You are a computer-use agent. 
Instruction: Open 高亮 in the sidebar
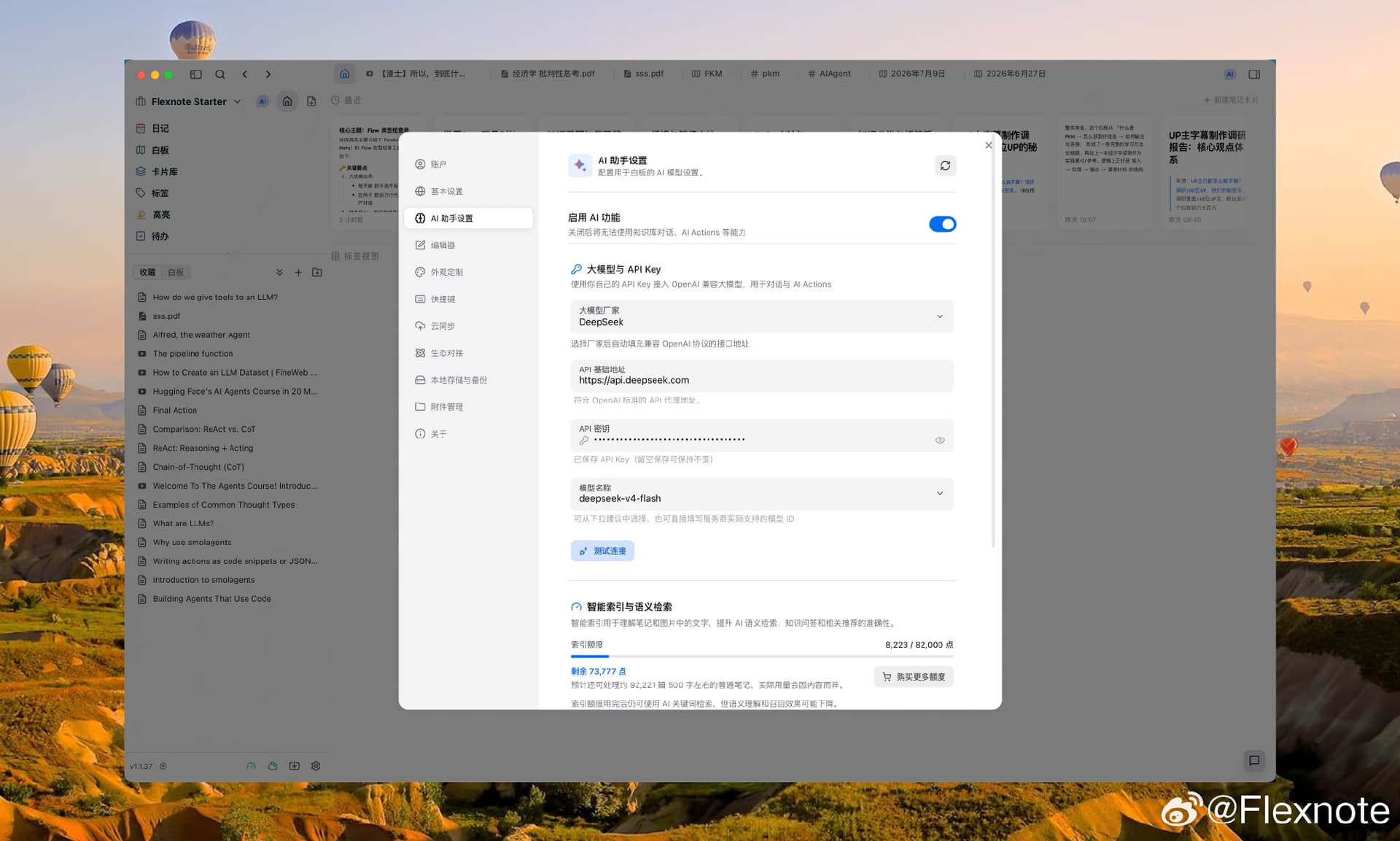coord(161,214)
